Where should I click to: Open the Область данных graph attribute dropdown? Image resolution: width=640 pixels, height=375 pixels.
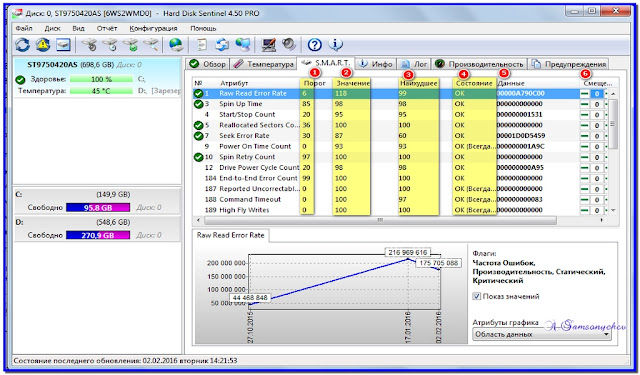[x=542, y=334]
